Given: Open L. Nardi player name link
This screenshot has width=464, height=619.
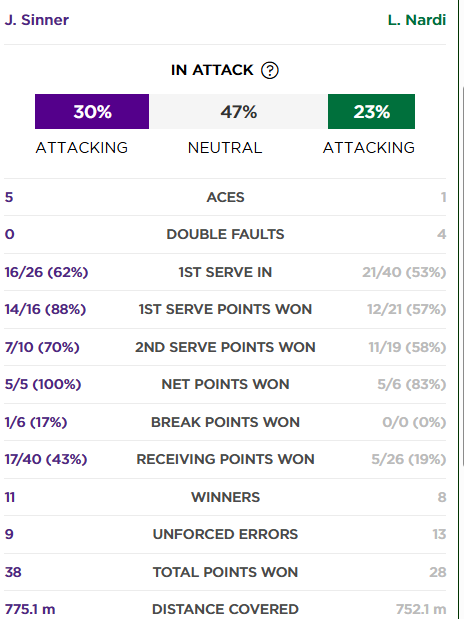Looking at the screenshot, I should point(417,20).
